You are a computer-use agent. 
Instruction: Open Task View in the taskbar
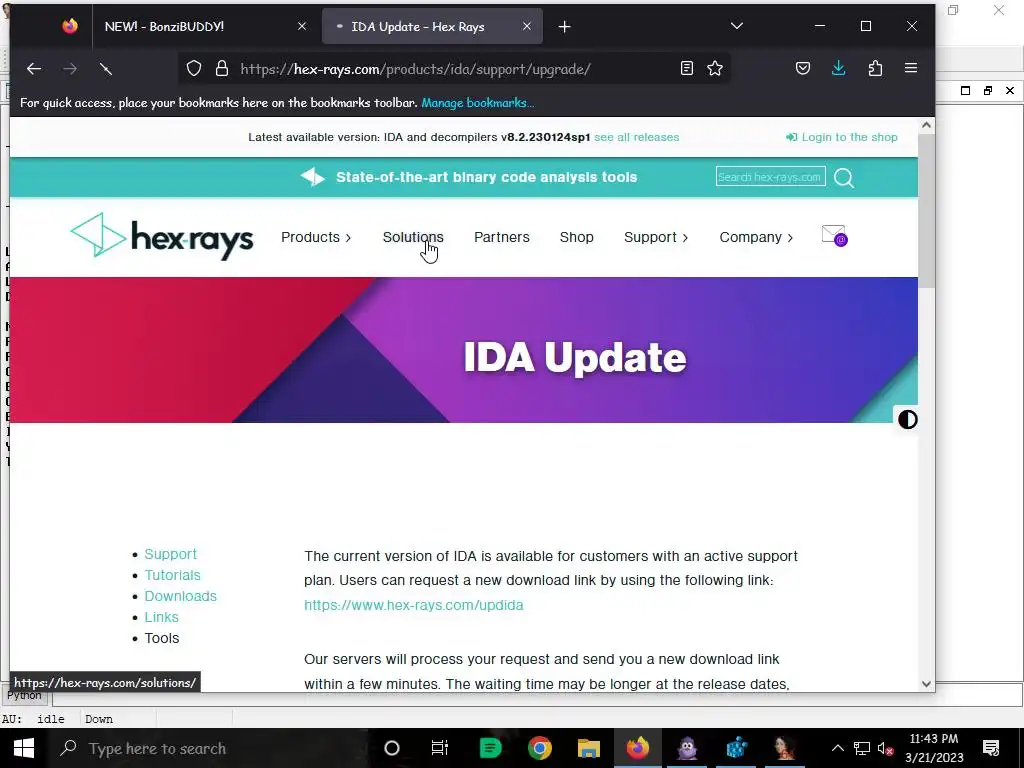click(x=440, y=748)
